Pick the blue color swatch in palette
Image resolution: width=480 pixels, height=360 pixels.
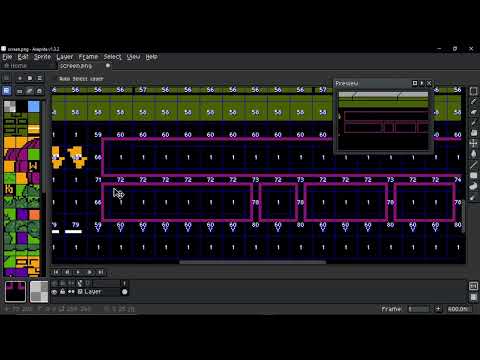coord(34,107)
